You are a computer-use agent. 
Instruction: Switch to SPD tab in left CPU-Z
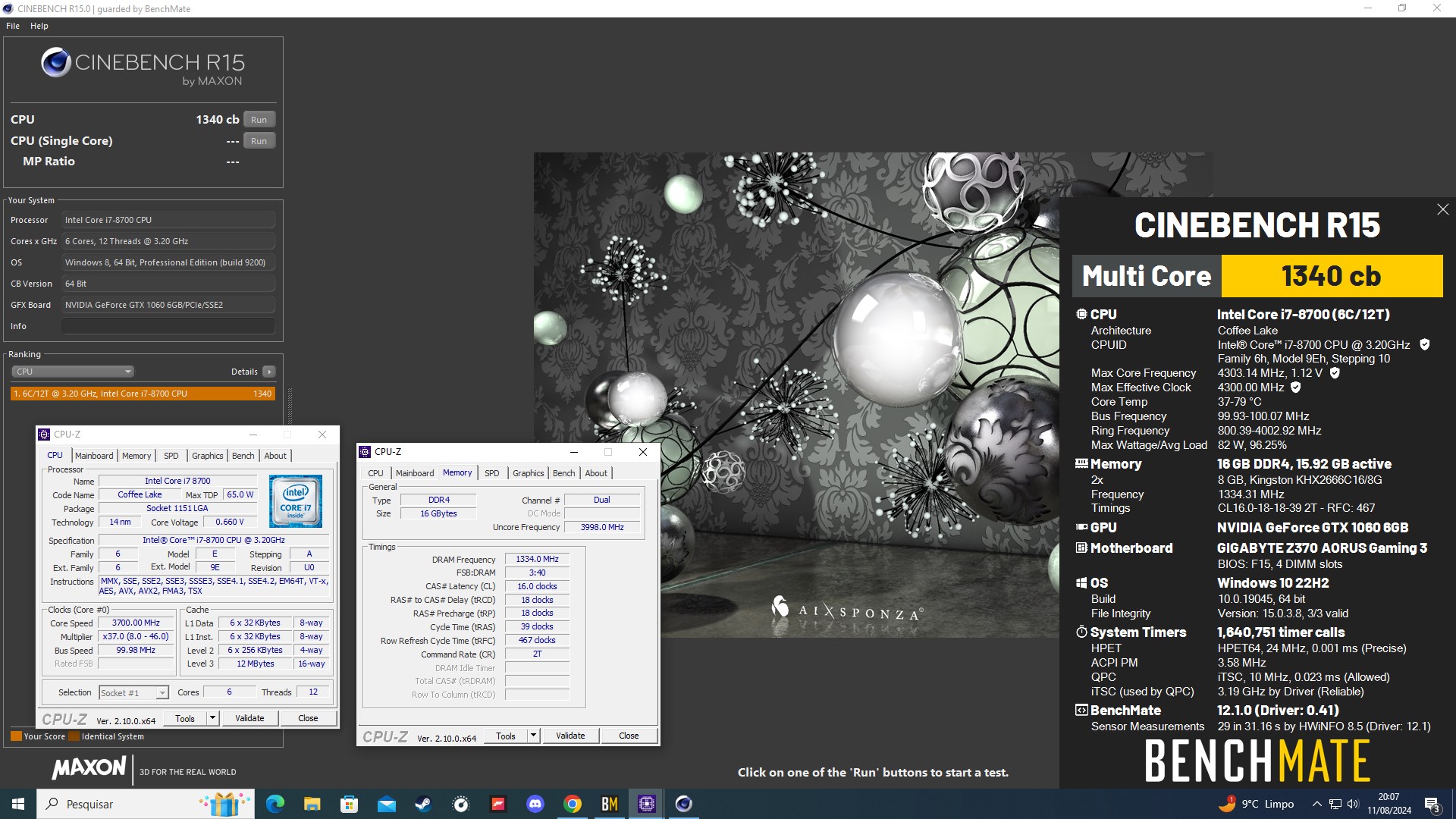(171, 456)
